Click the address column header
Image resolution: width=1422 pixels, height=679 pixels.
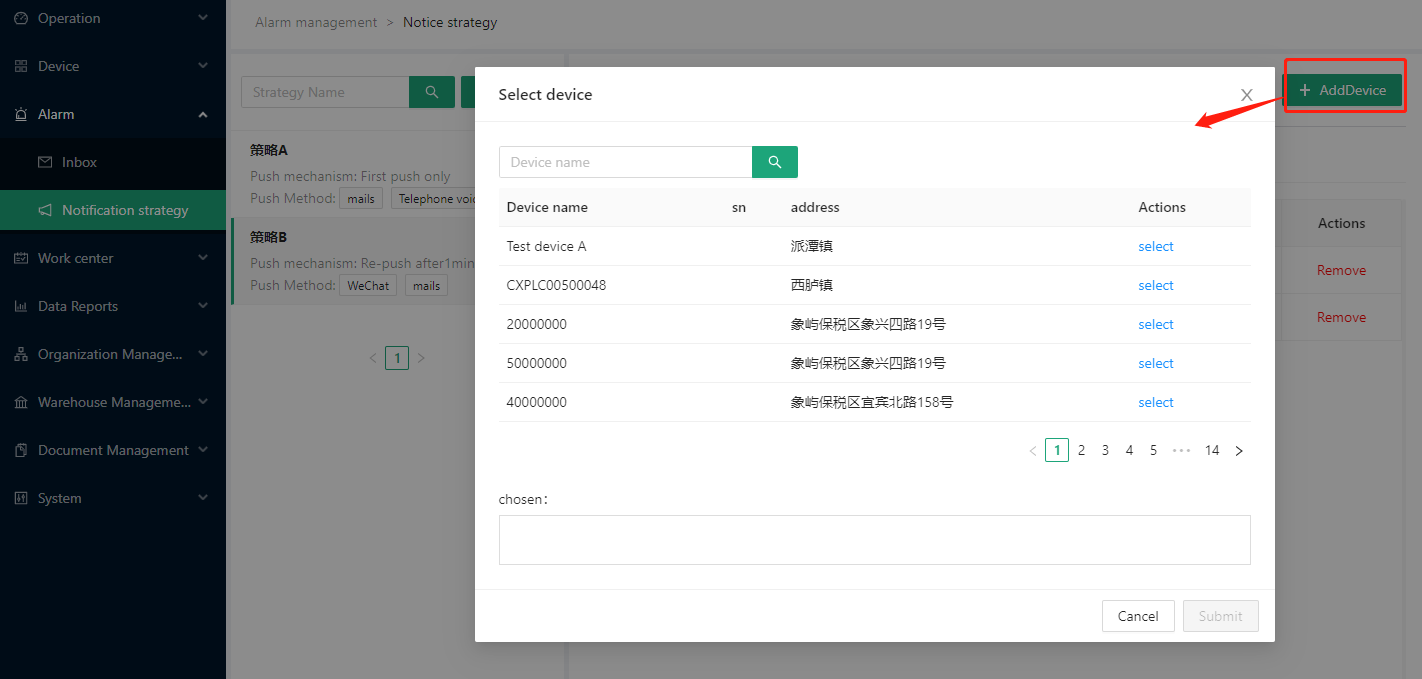(815, 207)
